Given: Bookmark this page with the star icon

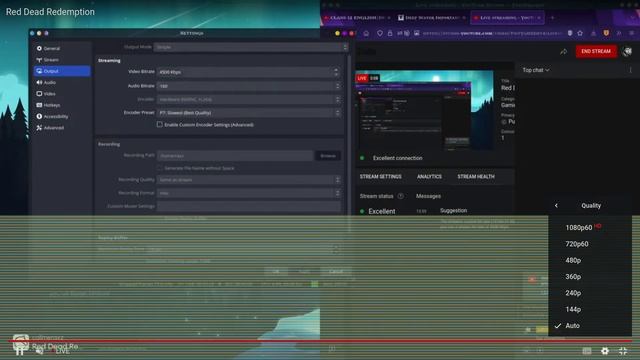Looking at the screenshot, I should (x=580, y=33).
